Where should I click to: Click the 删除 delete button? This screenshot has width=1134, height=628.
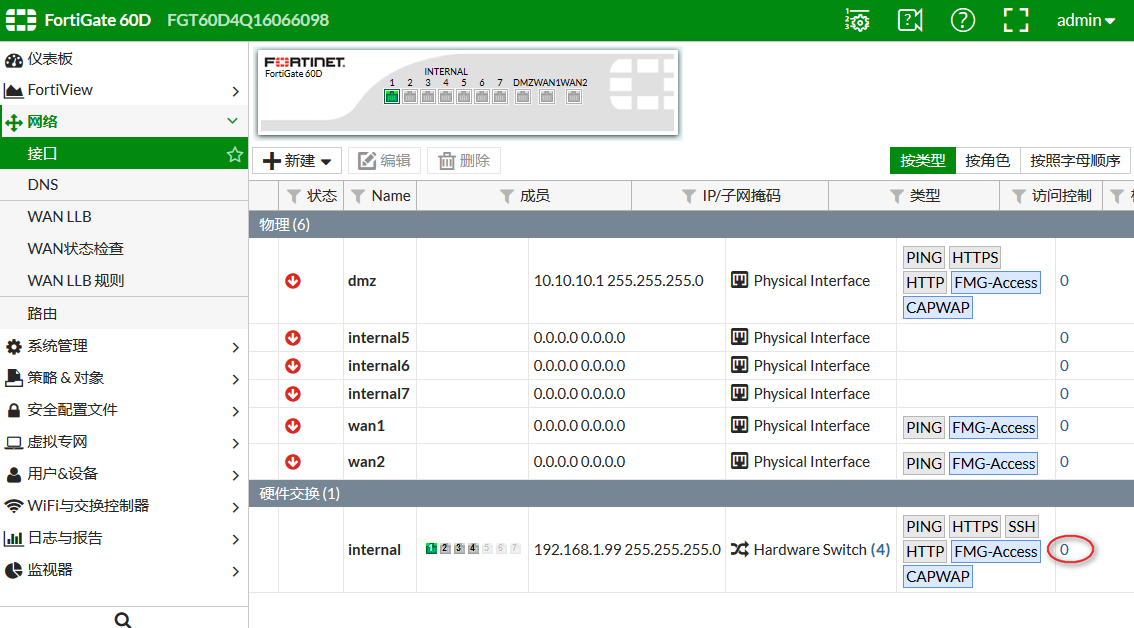tap(464, 161)
